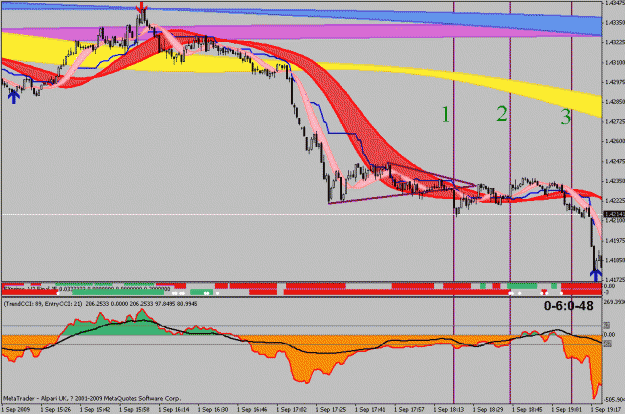Select the red down arrow at the price peak
The image size is (625, 414).
pos(141,7)
